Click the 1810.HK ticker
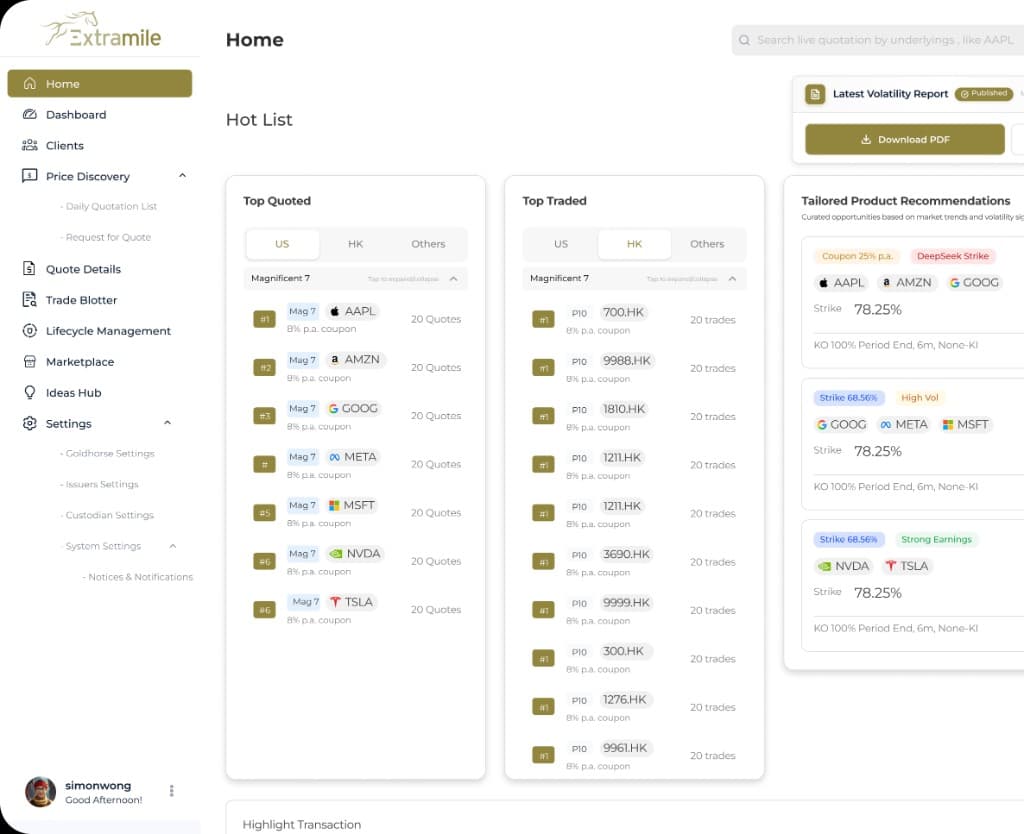This screenshot has width=1024, height=834. click(x=624, y=409)
